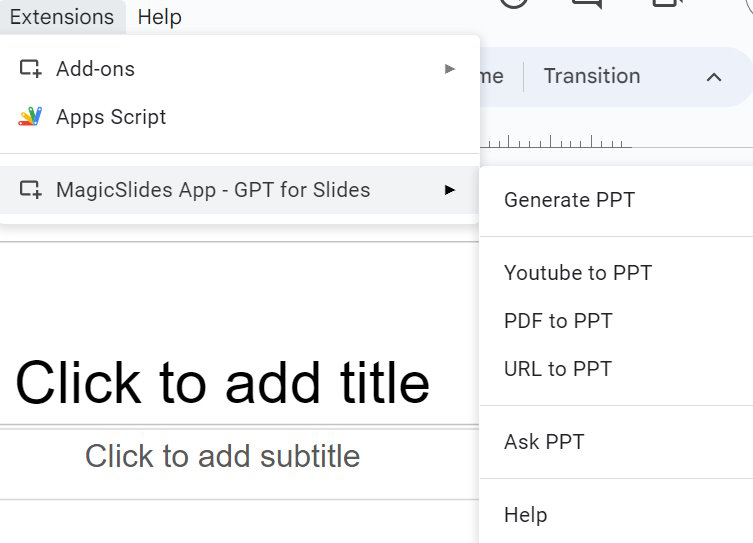Click the subtitle placeholder text
The image size is (753, 543).
(222, 456)
